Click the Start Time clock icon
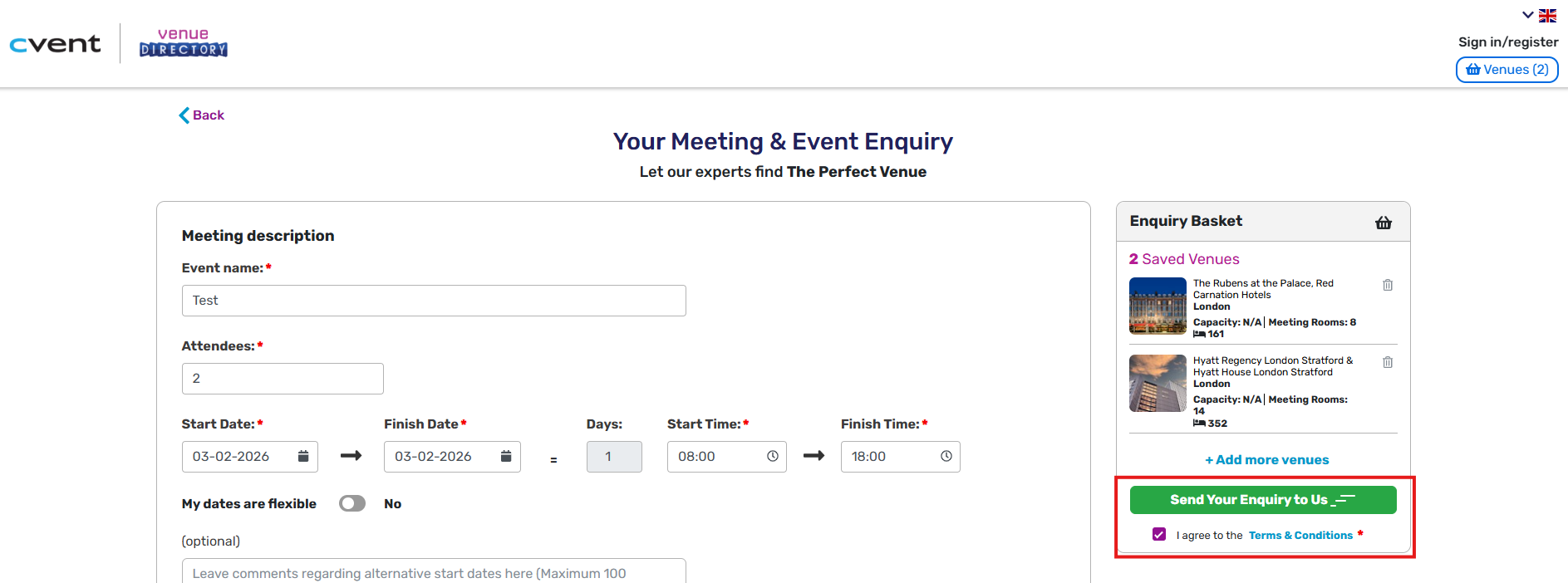The height and width of the screenshot is (583, 1568). coord(773,456)
